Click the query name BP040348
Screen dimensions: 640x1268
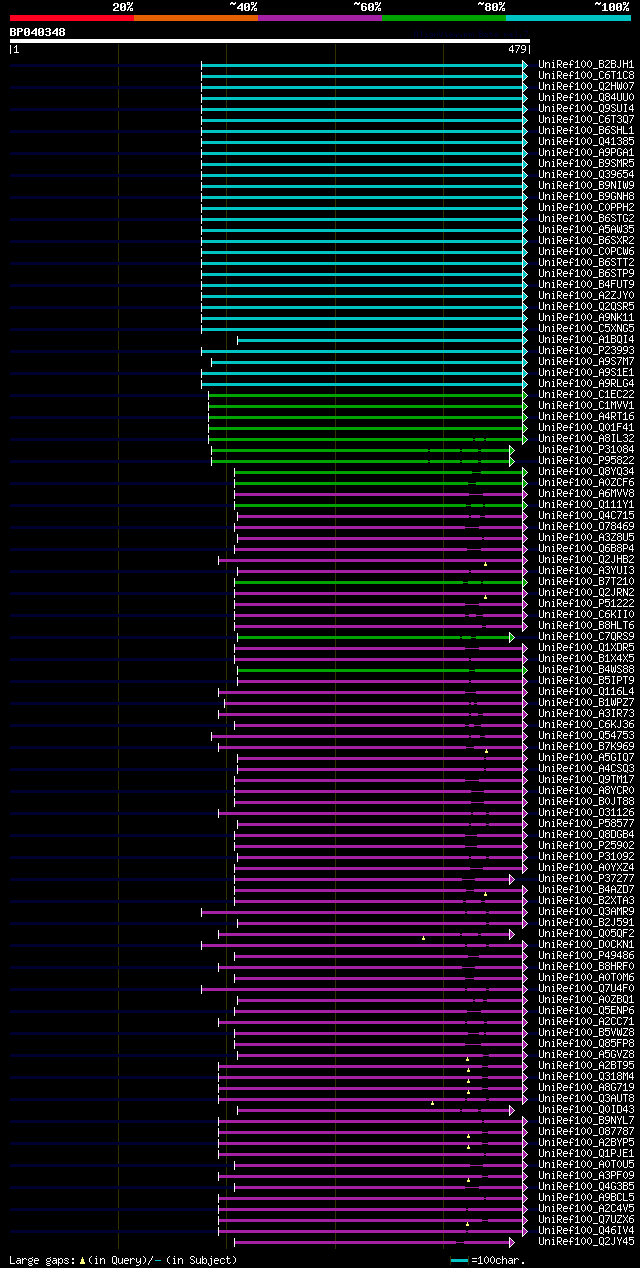(38, 32)
